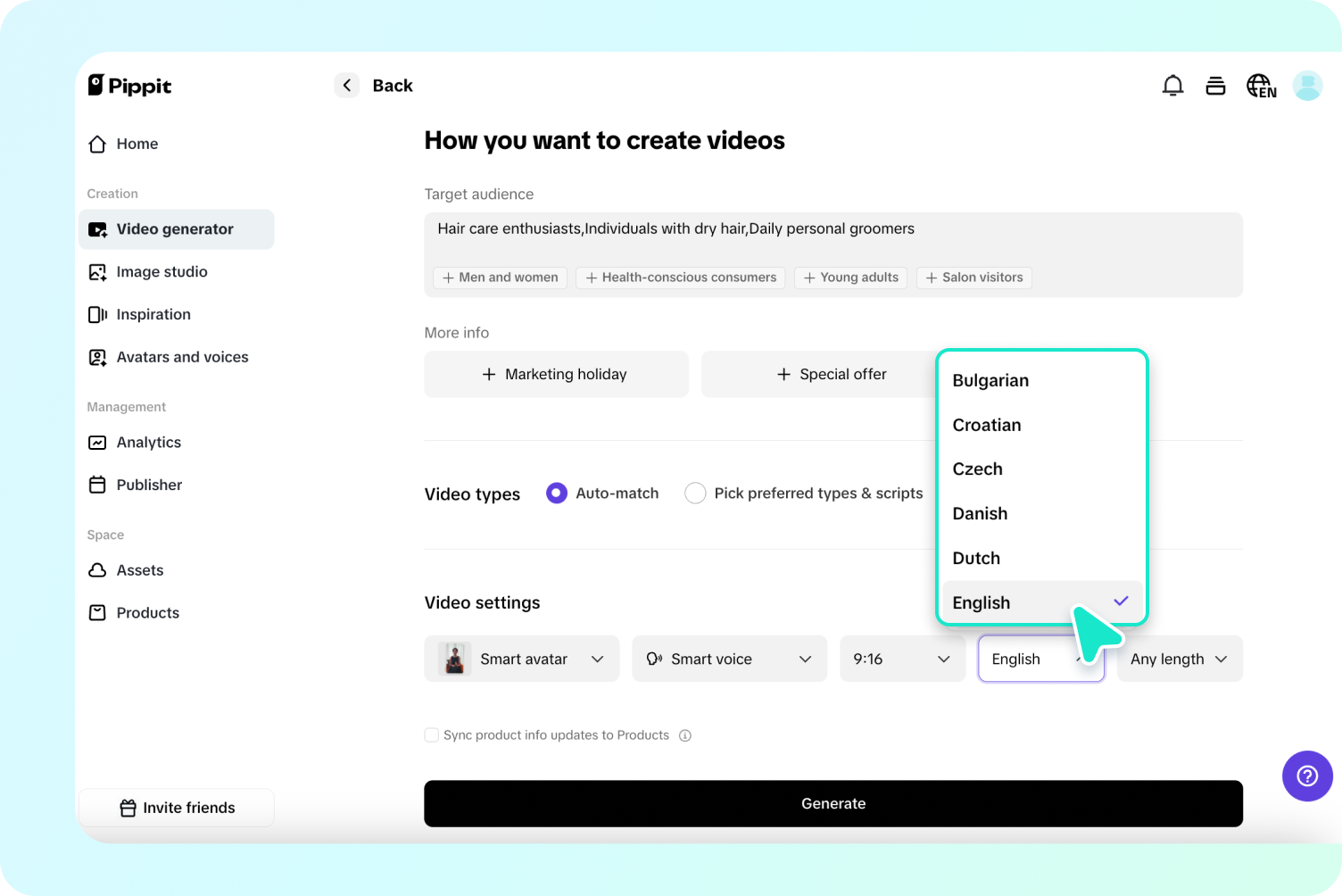Go to Home in the sidebar

tap(176, 145)
